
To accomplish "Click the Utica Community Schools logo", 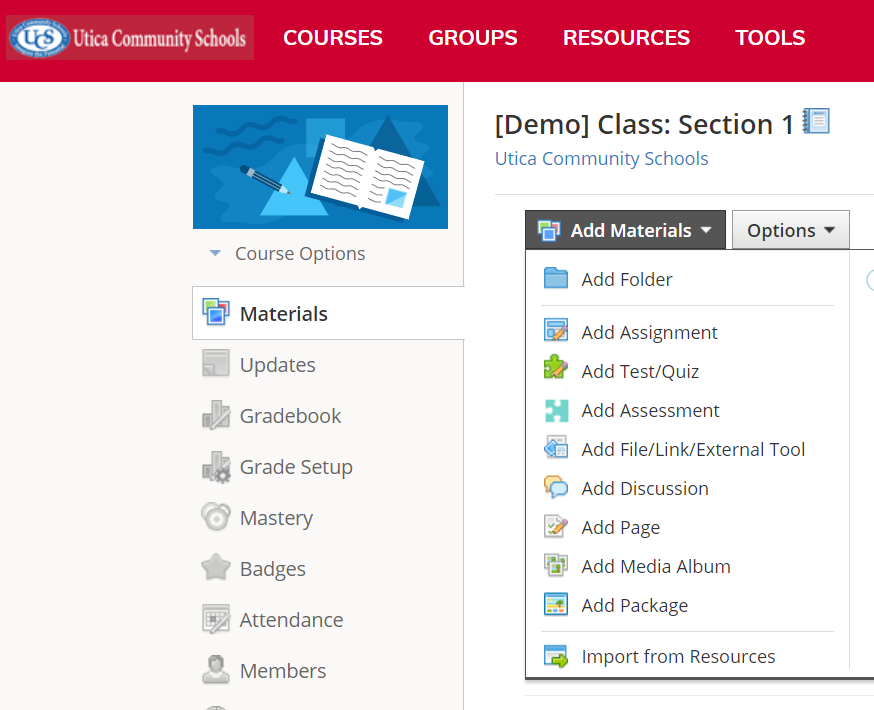I will coord(130,38).
